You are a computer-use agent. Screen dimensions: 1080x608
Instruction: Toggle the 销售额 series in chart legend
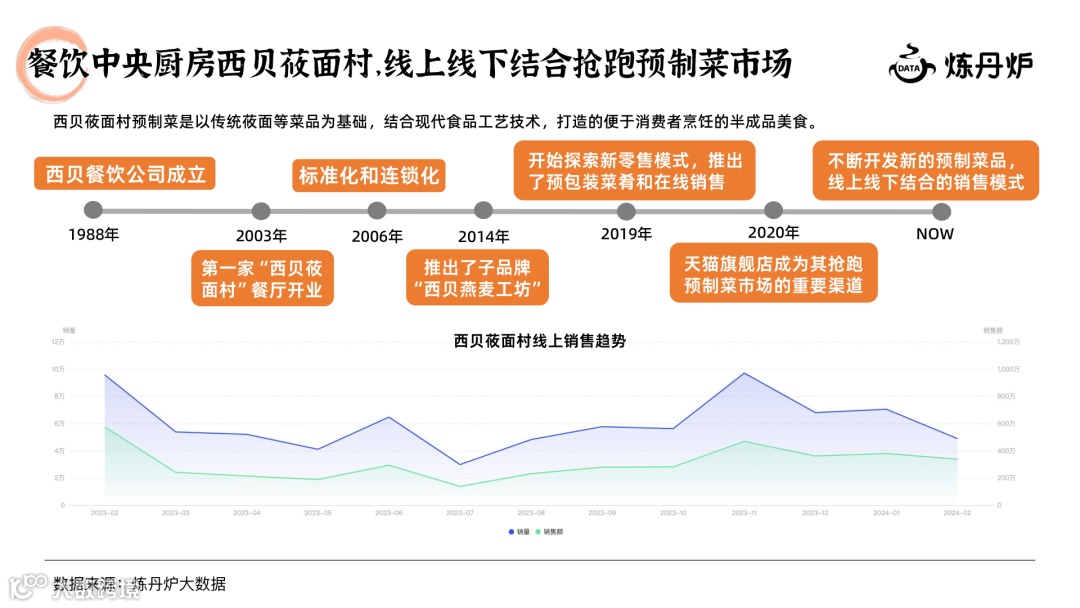pyautogui.click(x=549, y=532)
